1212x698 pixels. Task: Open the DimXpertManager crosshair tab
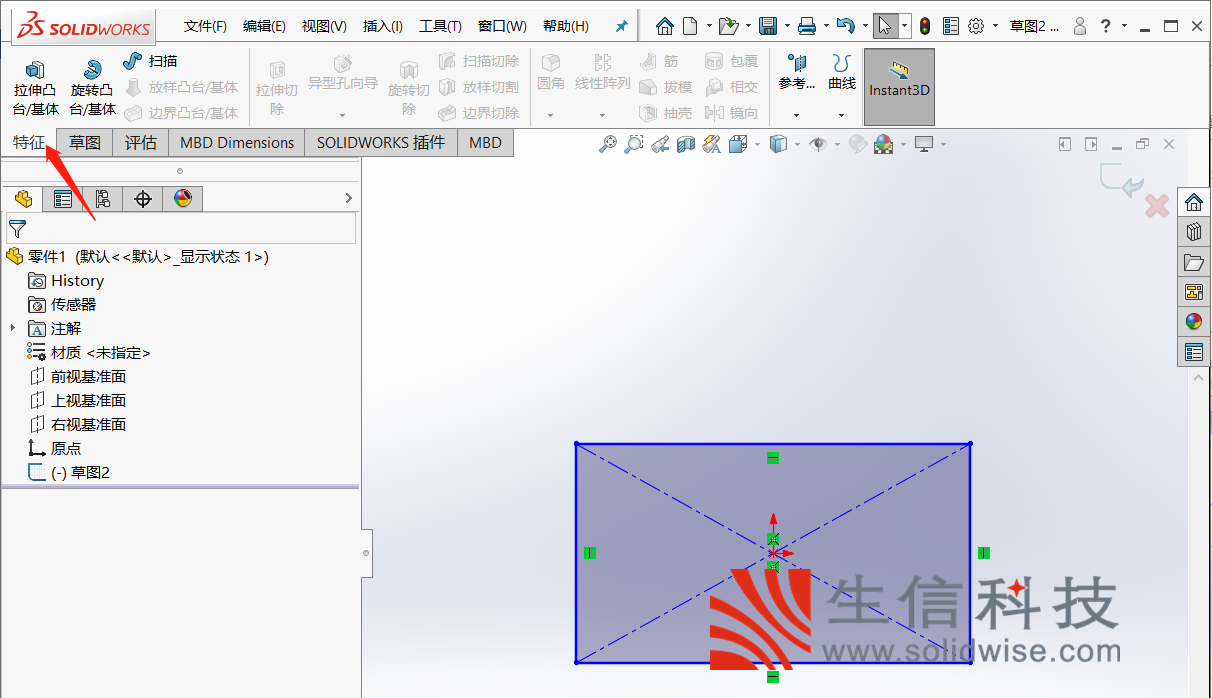(143, 198)
